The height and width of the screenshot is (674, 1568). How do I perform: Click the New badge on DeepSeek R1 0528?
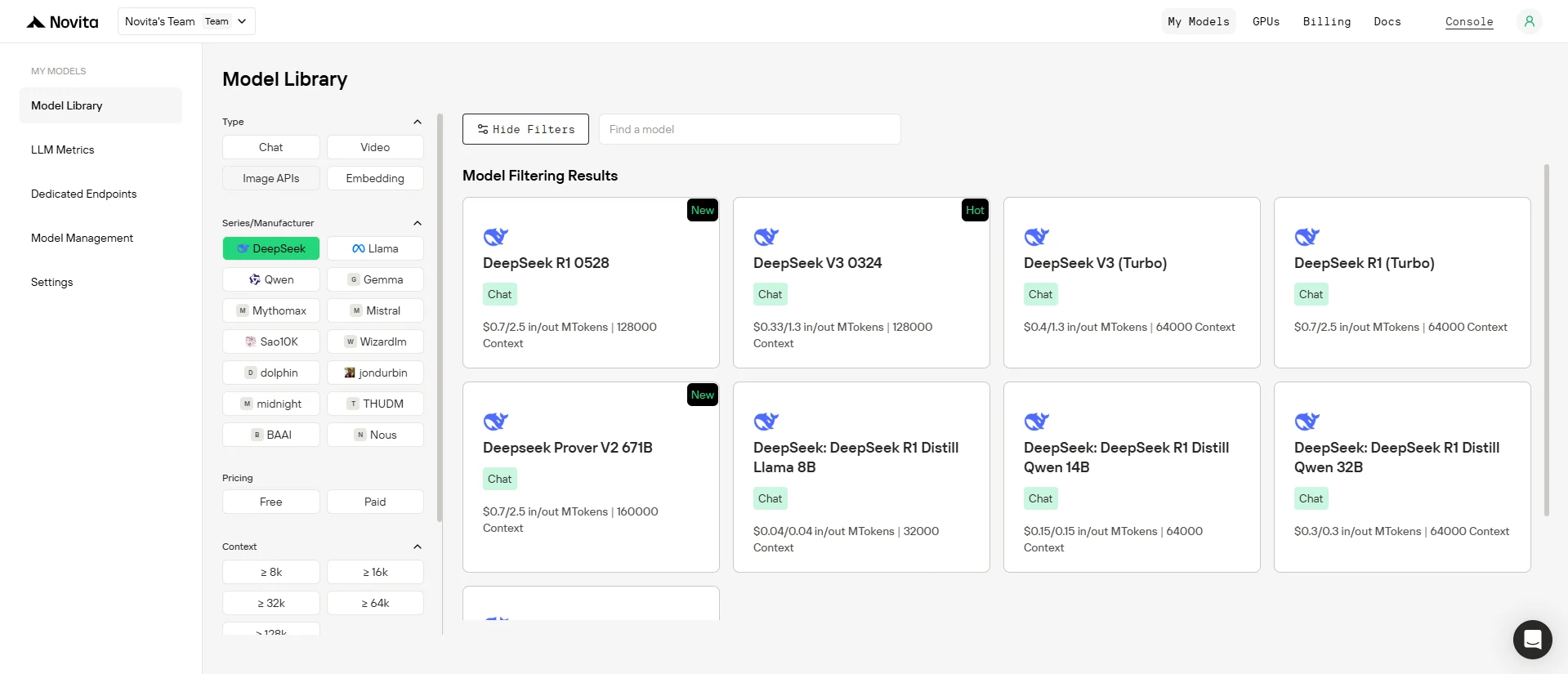(703, 210)
